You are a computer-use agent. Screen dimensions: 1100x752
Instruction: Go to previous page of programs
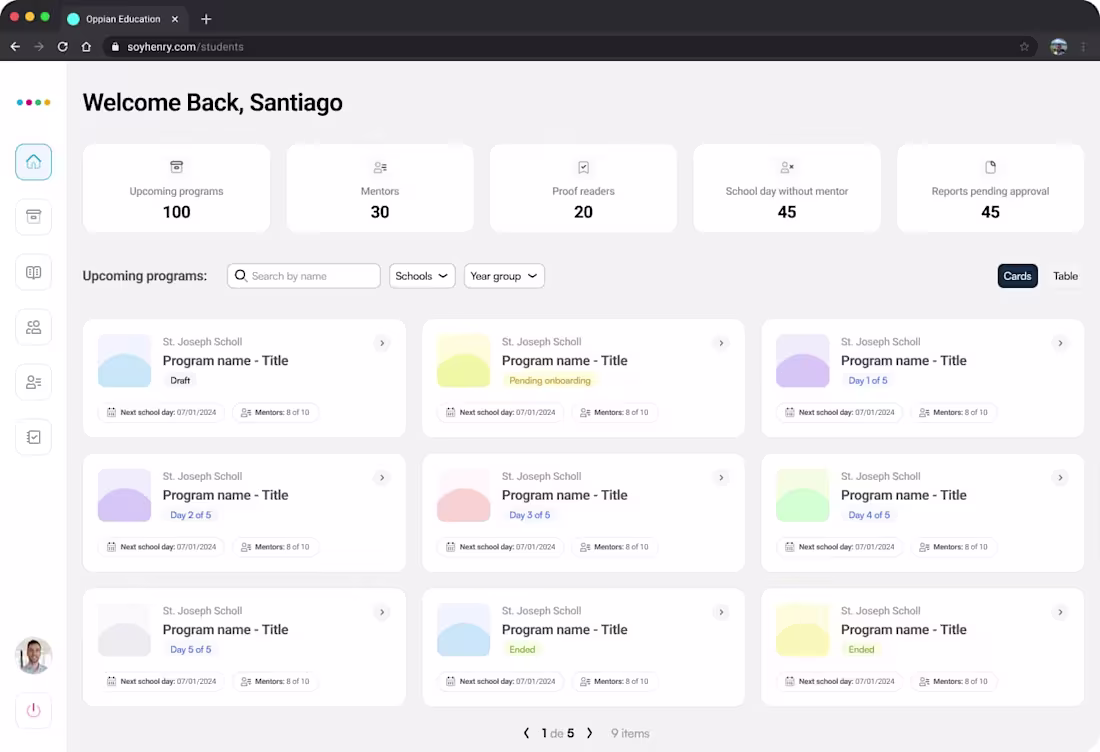(527, 733)
